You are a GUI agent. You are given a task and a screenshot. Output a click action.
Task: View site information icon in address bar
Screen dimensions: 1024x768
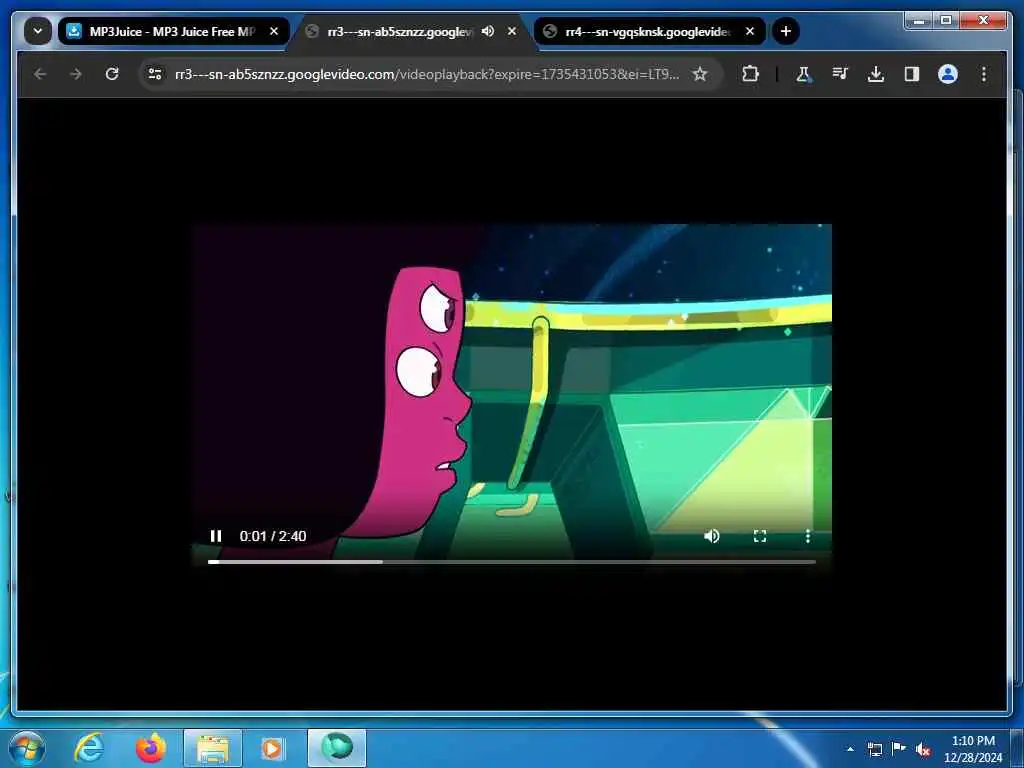click(155, 74)
